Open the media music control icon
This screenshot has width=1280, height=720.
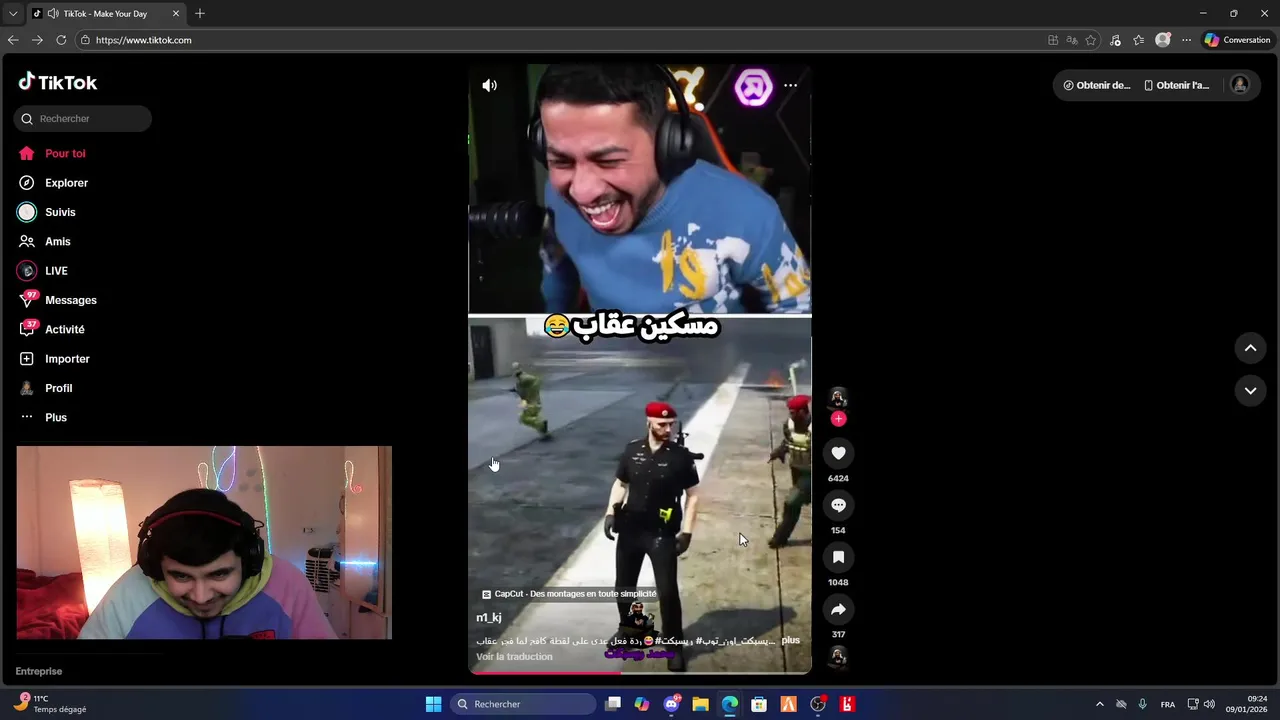pos(1116,40)
